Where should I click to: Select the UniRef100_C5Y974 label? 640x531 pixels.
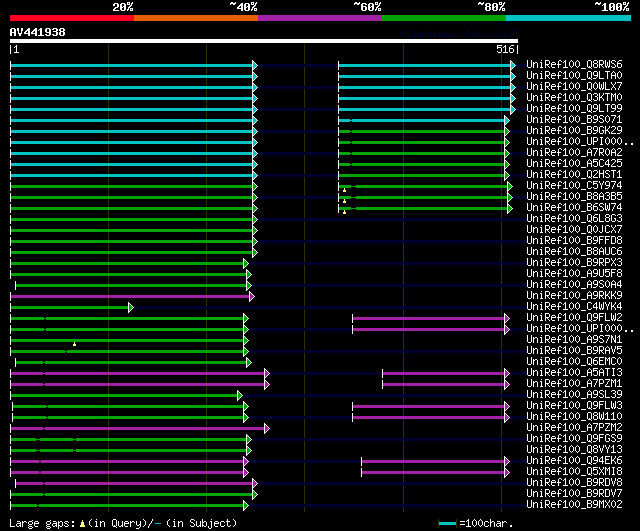coord(574,186)
